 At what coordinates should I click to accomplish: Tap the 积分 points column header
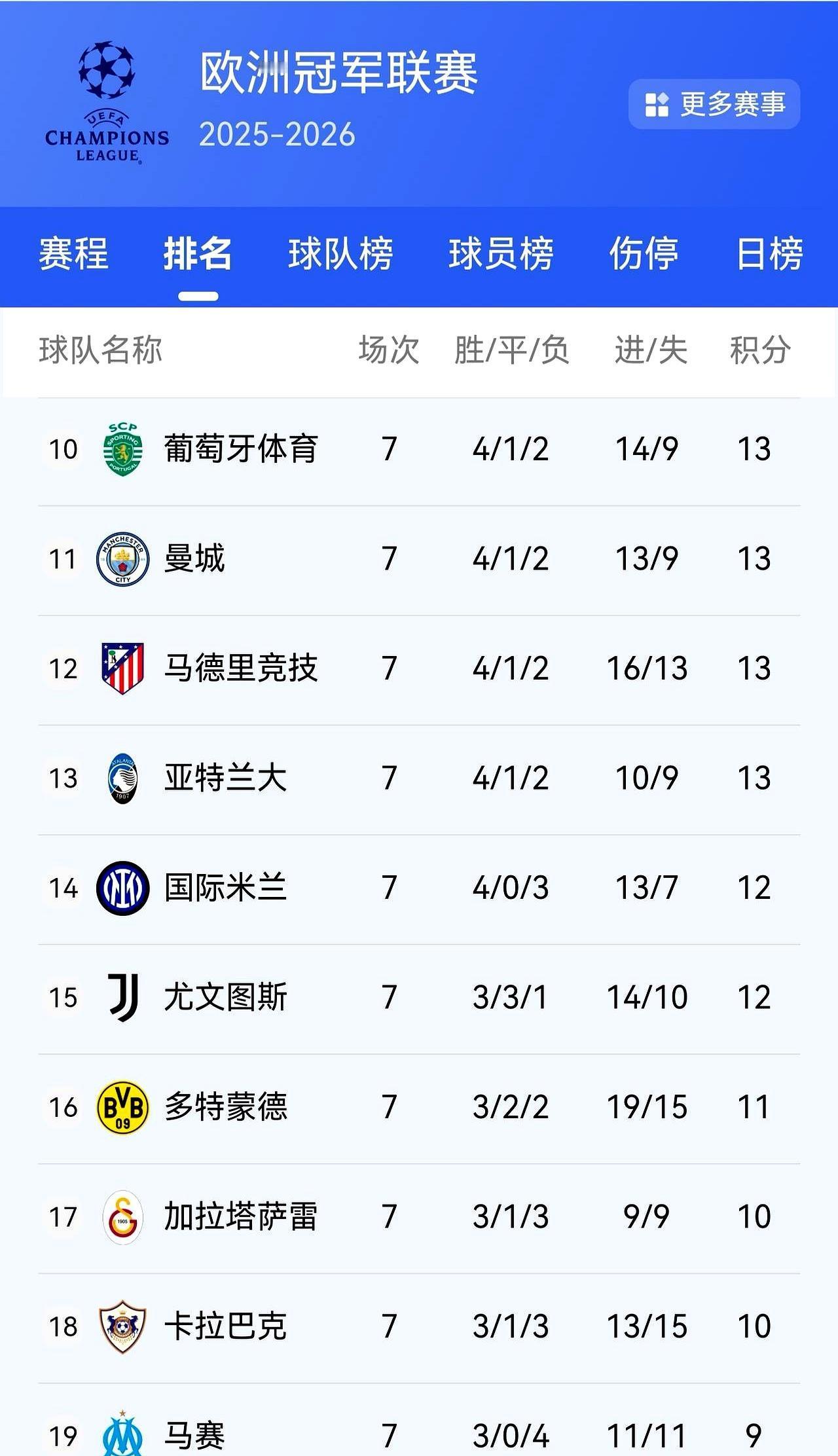760,350
